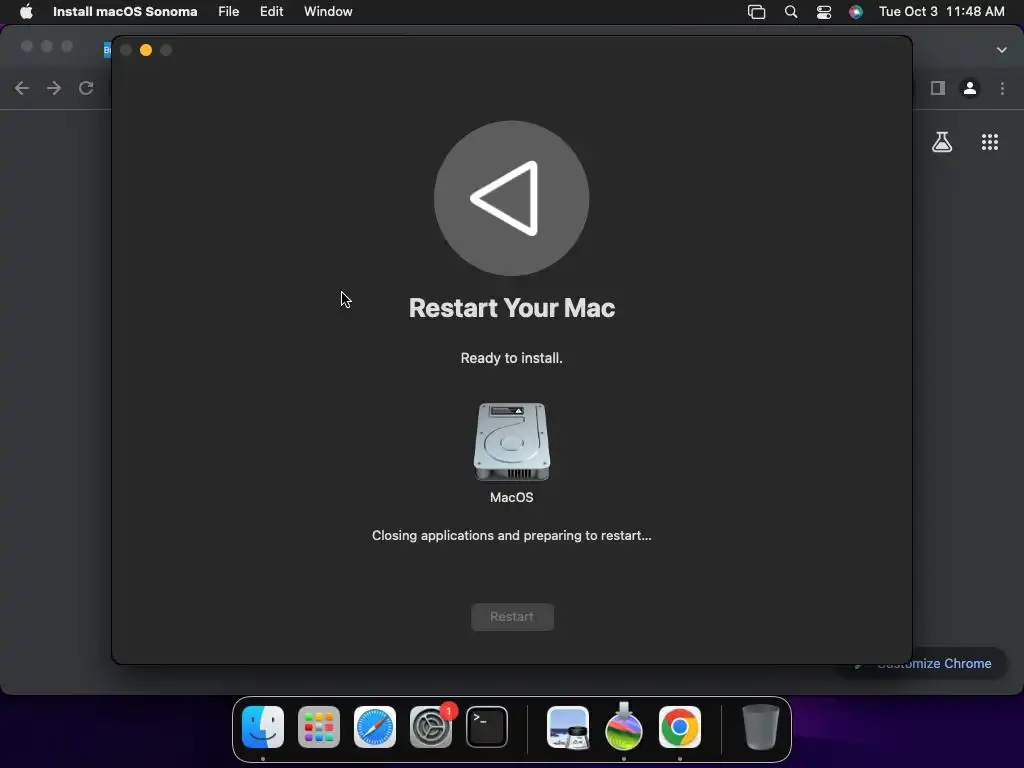The width and height of the screenshot is (1024, 768).
Task: Click the Install macOS Sonoma Dock icon
Action: click(624, 727)
